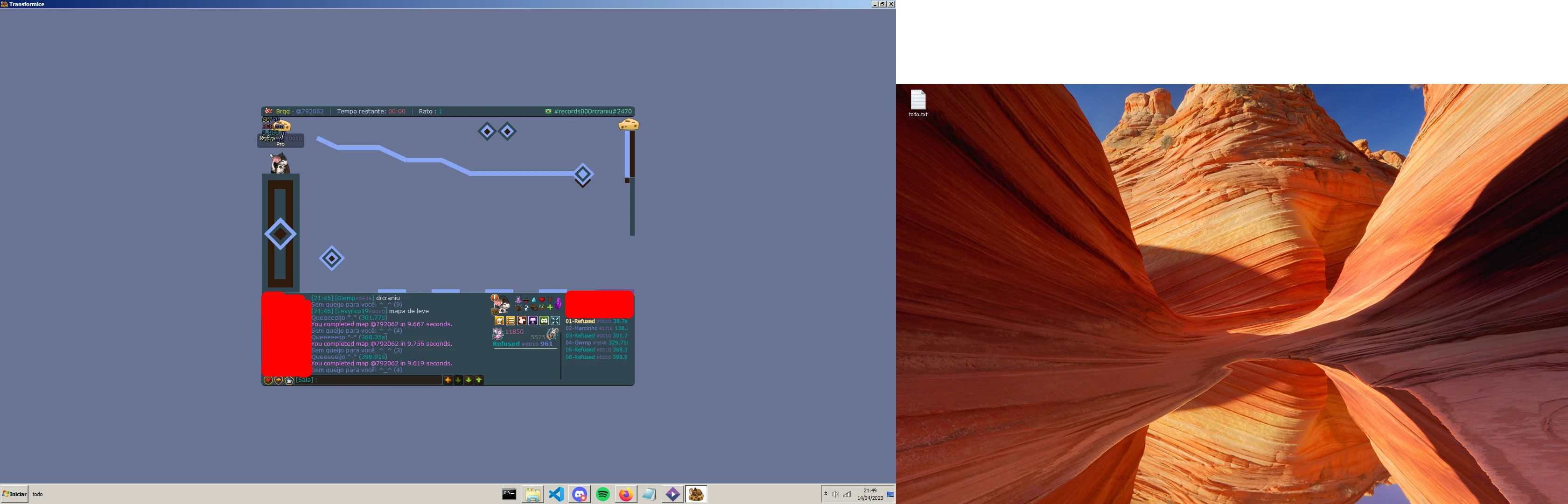Select the sleeping Zz emote icon
The image size is (1568, 504).
[x=526, y=308]
